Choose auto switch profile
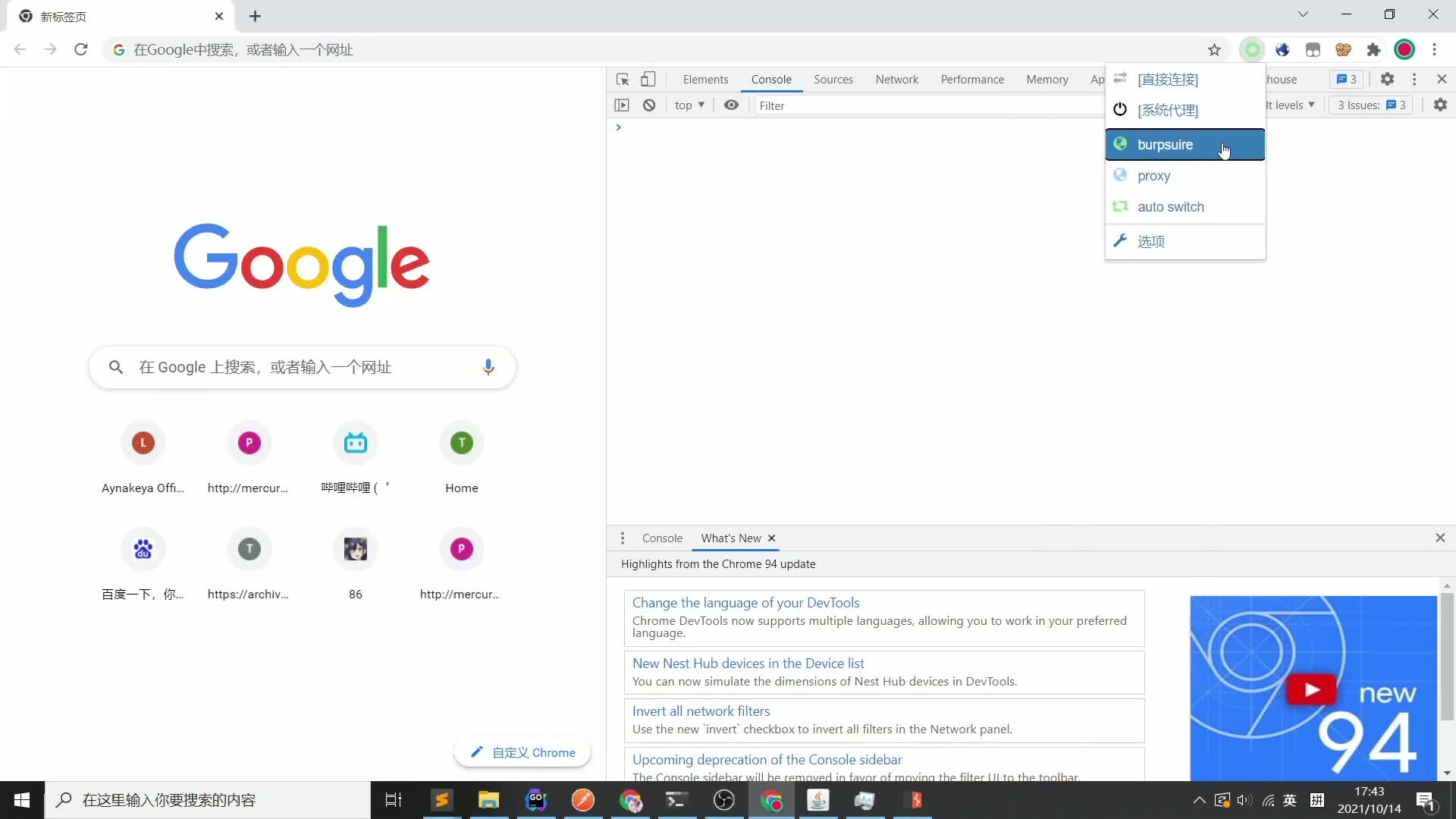Screen dimensions: 1456x819 [x=1185, y=207]
